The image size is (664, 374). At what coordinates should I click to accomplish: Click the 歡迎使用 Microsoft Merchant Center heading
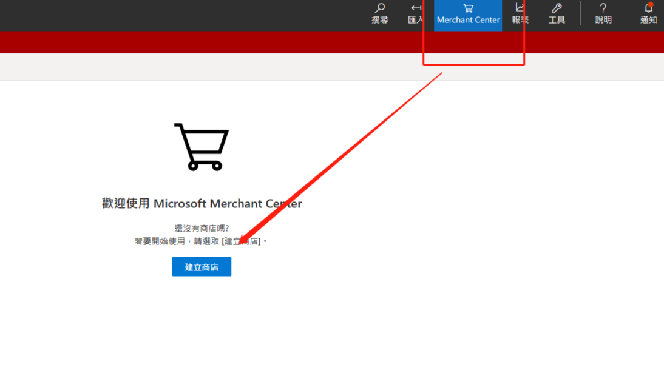click(x=202, y=203)
